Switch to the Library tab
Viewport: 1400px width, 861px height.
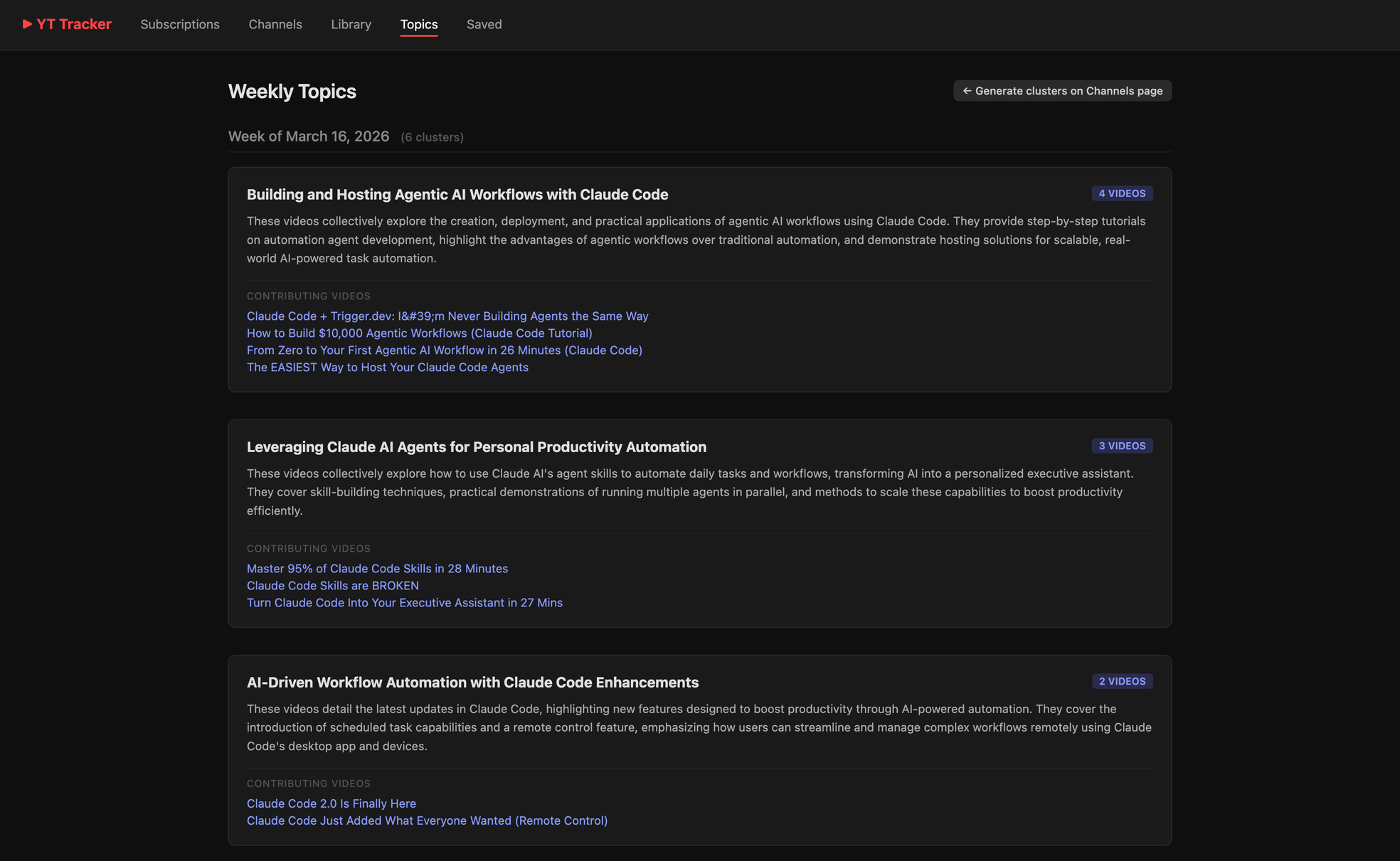(x=351, y=24)
